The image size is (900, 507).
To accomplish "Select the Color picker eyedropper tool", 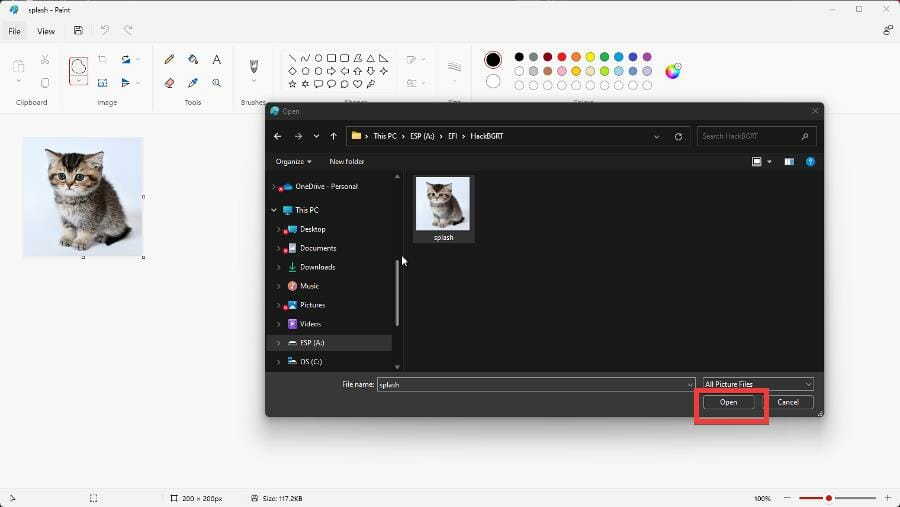I will click(x=193, y=83).
